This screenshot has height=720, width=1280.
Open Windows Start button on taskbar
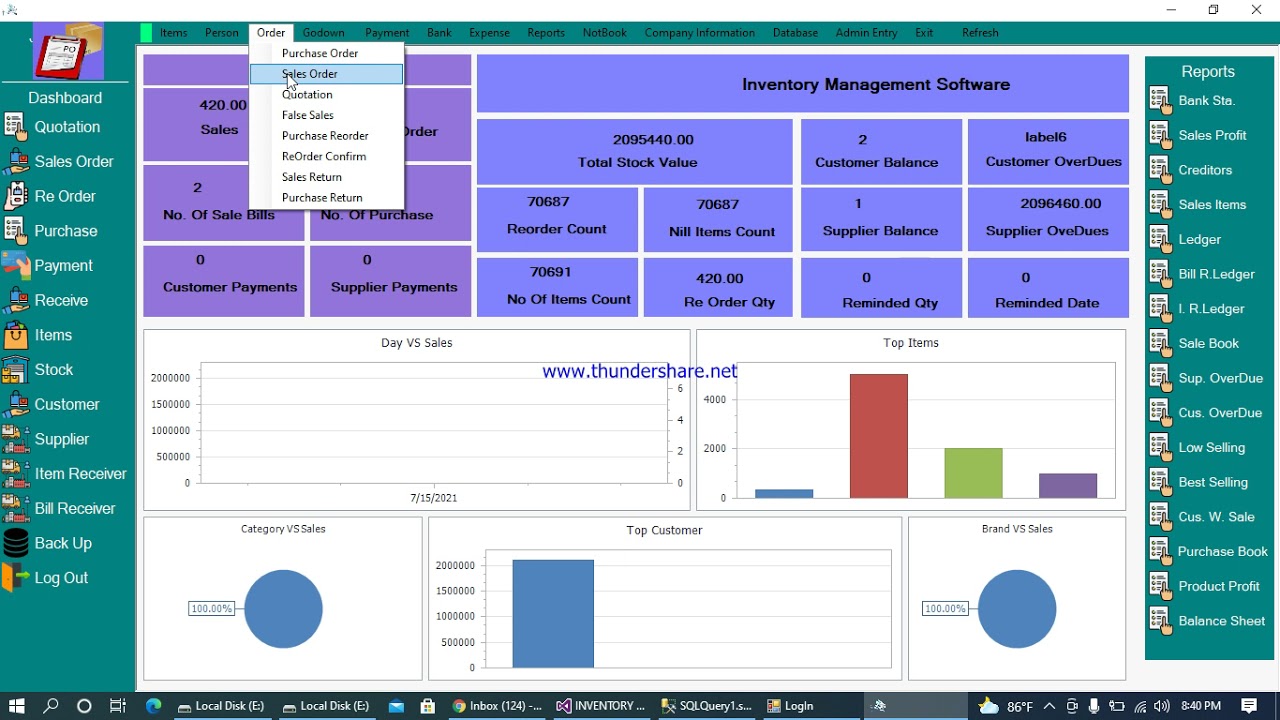17,706
